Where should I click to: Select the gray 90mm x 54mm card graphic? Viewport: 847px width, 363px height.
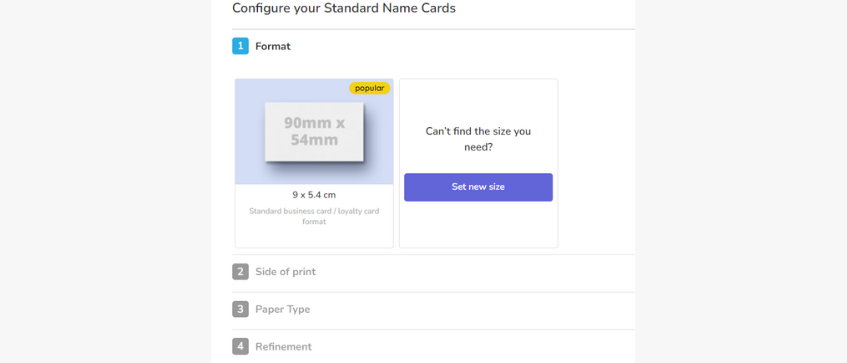click(314, 132)
